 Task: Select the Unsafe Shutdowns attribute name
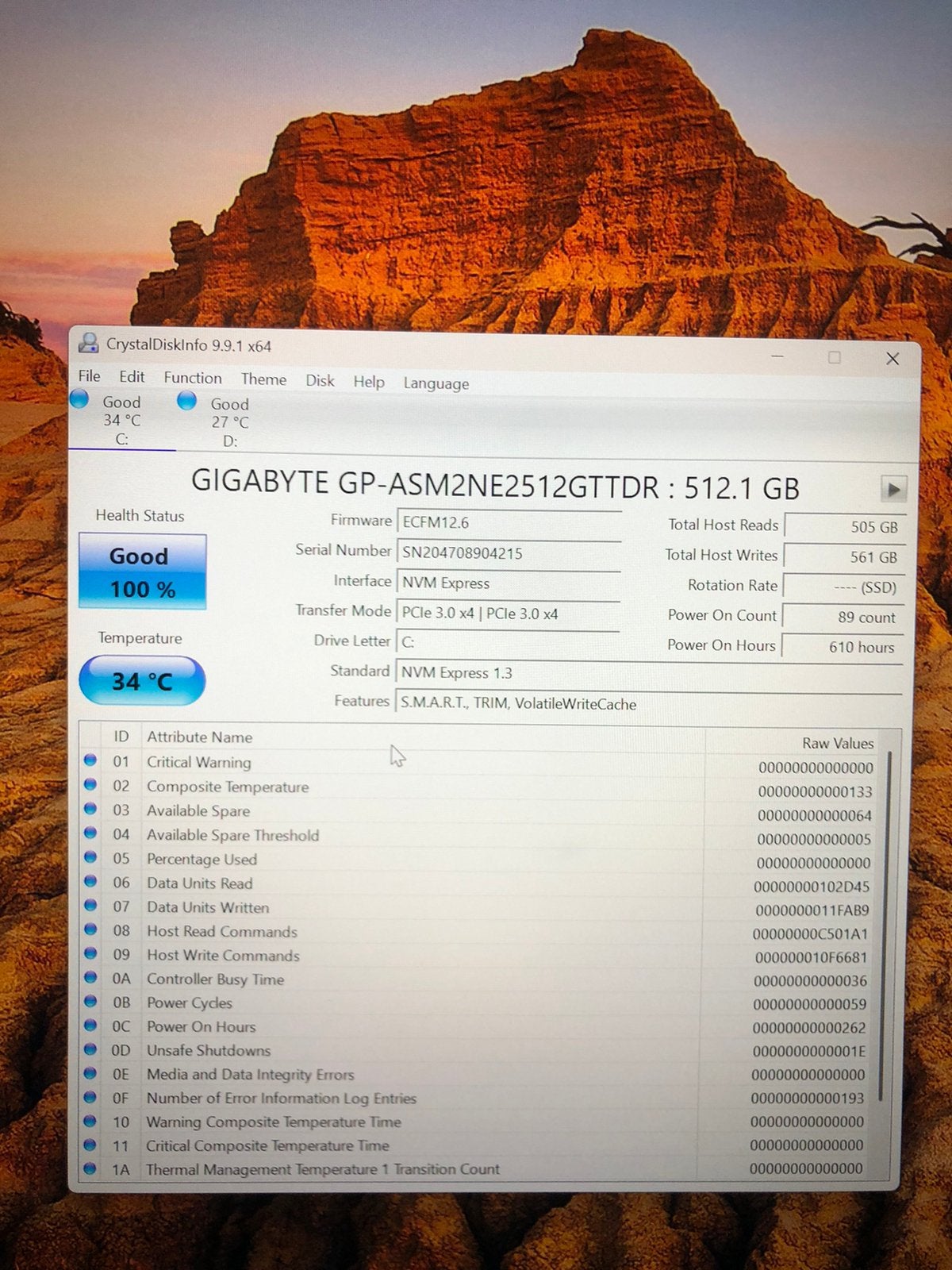click(209, 1050)
